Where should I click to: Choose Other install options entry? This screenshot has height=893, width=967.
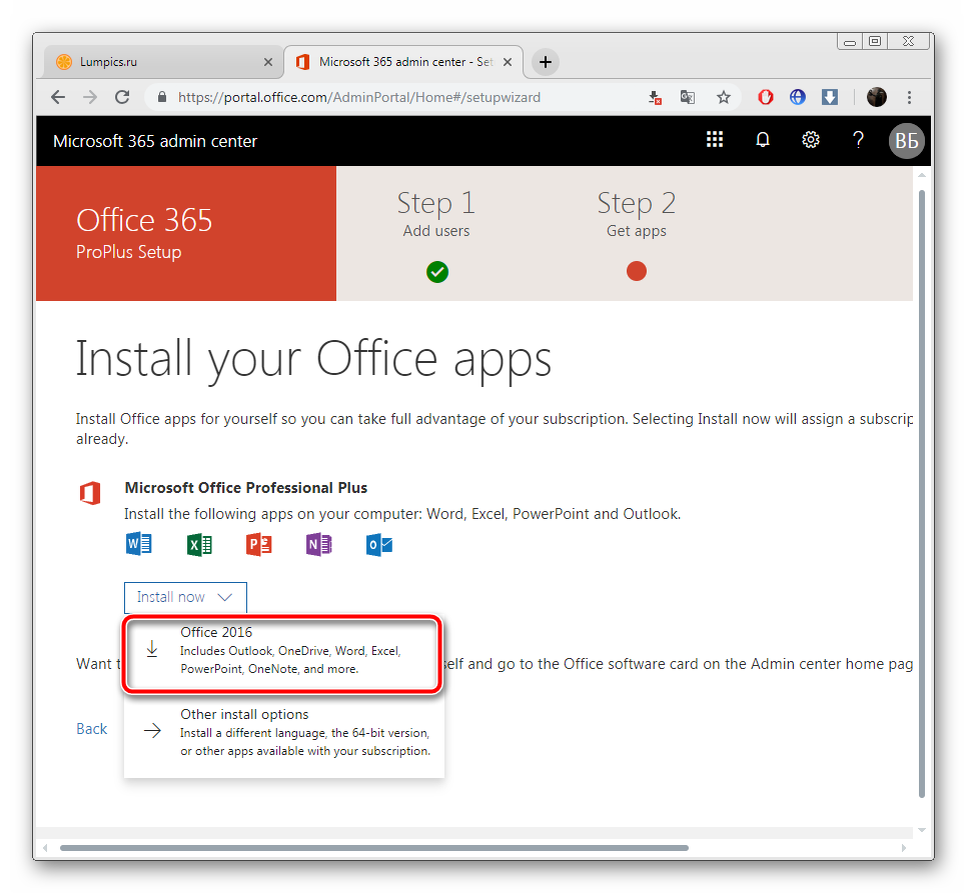284,732
